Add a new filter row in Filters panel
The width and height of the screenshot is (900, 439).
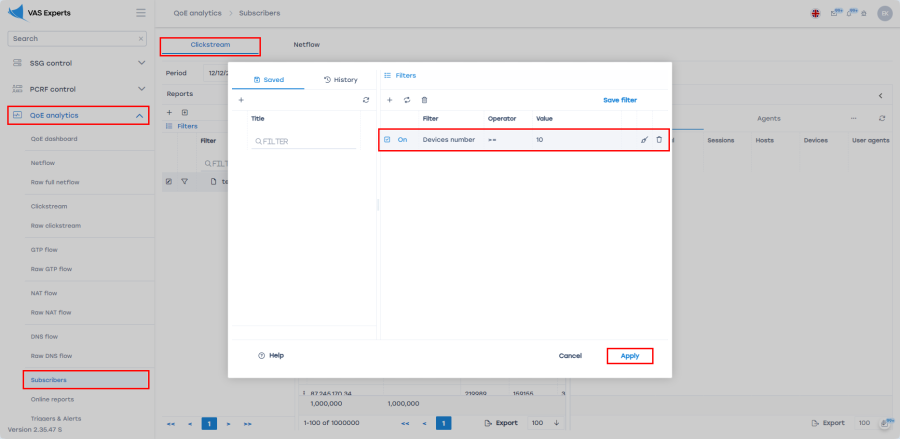point(390,100)
